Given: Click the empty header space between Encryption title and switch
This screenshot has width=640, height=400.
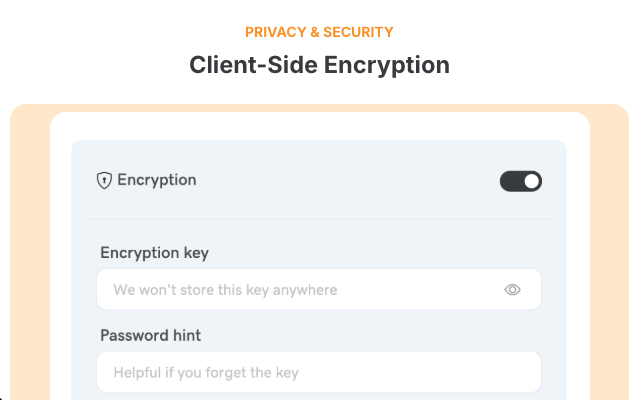Looking at the screenshot, I should tap(350, 181).
